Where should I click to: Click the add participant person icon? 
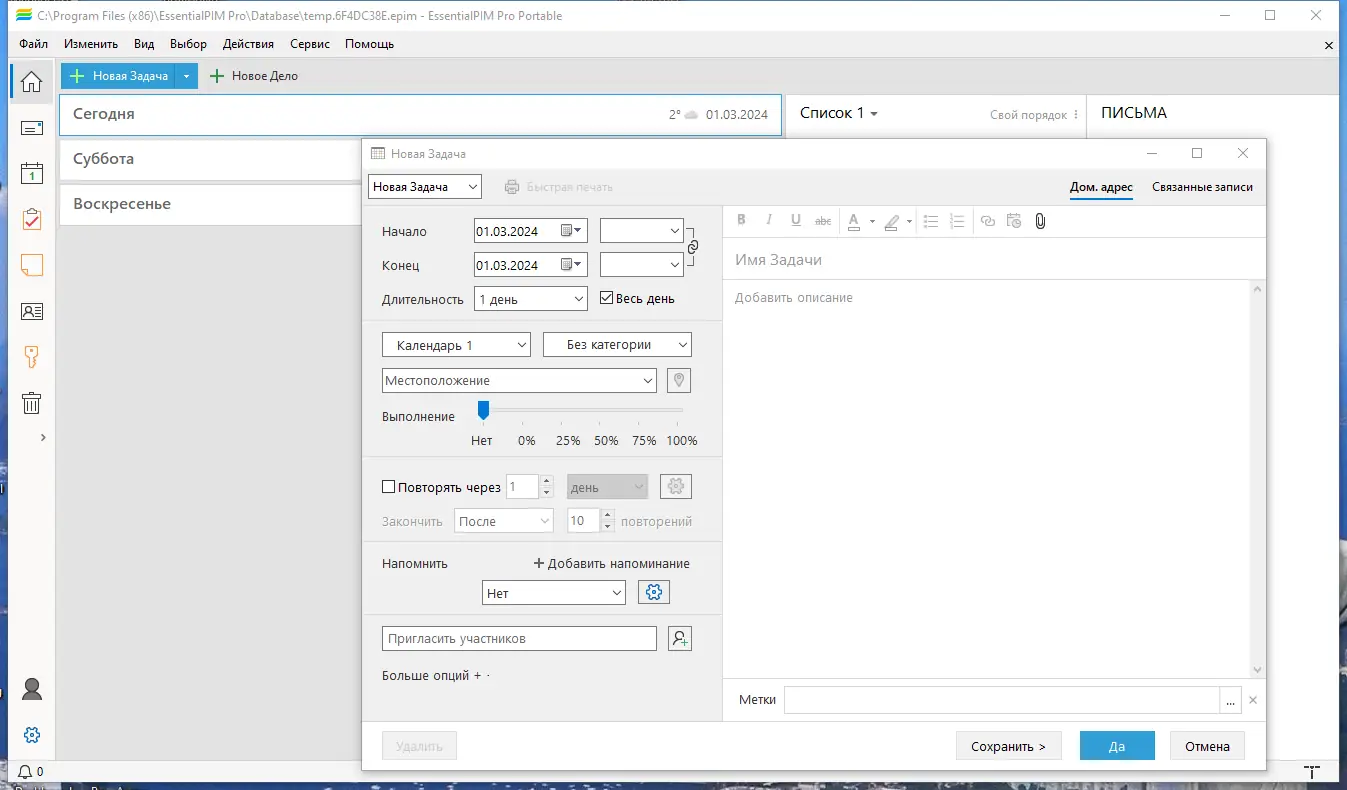pyautogui.click(x=680, y=638)
